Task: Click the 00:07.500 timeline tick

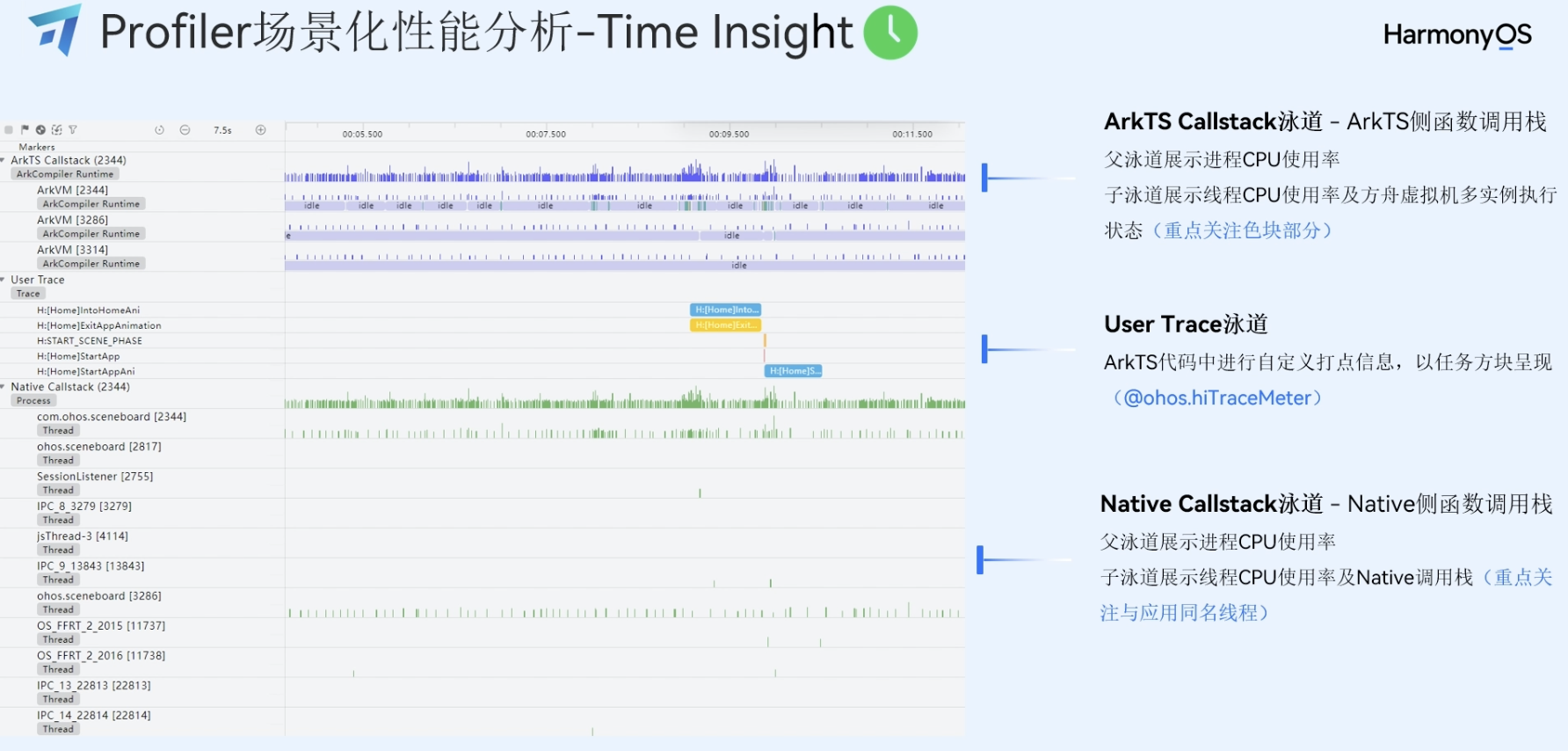Action: coord(546,135)
